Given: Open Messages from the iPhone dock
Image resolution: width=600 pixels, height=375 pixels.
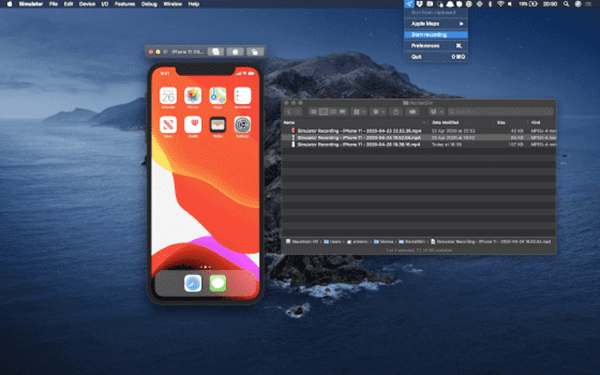Looking at the screenshot, I should click(218, 284).
